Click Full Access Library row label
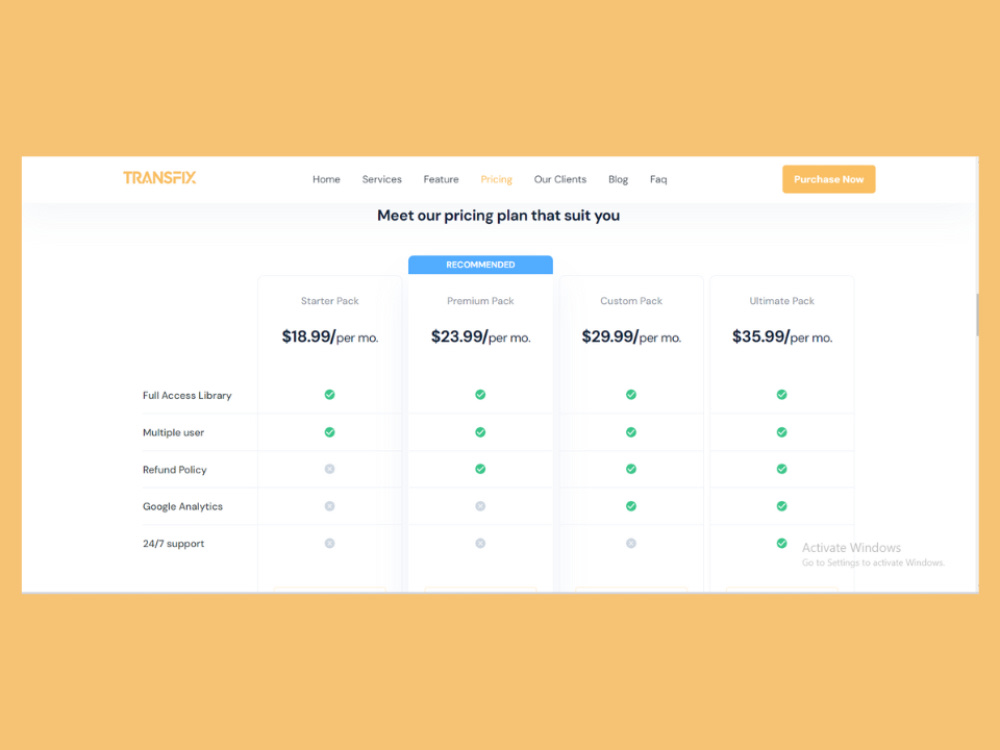Viewport: 1000px width, 750px height. (187, 395)
